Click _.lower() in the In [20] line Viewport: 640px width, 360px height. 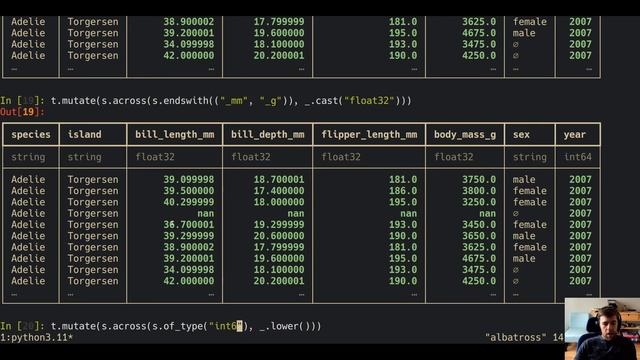click(x=285, y=327)
